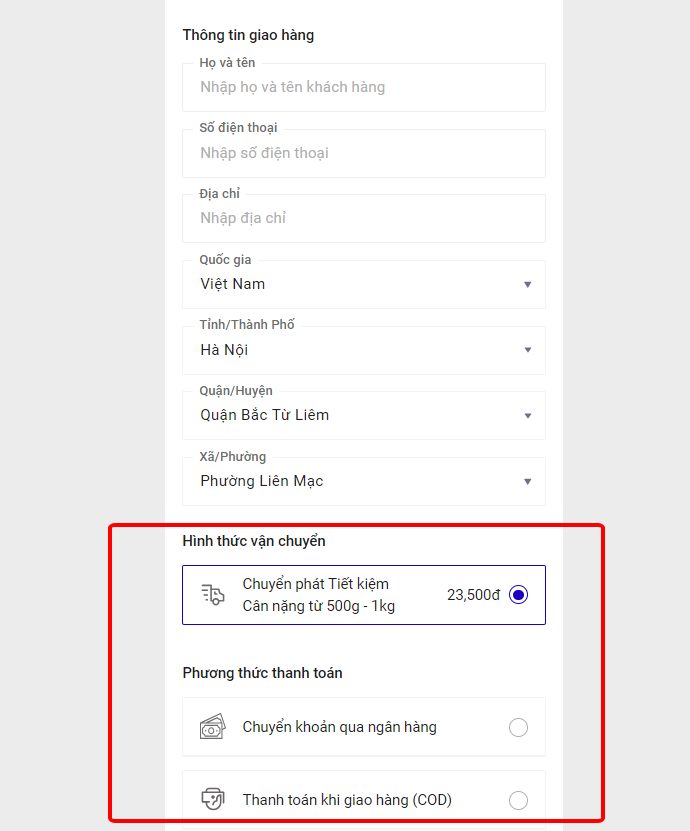Click the delivery truck icon for shipping
Viewport: 690px width, 831px height.
coord(212,595)
